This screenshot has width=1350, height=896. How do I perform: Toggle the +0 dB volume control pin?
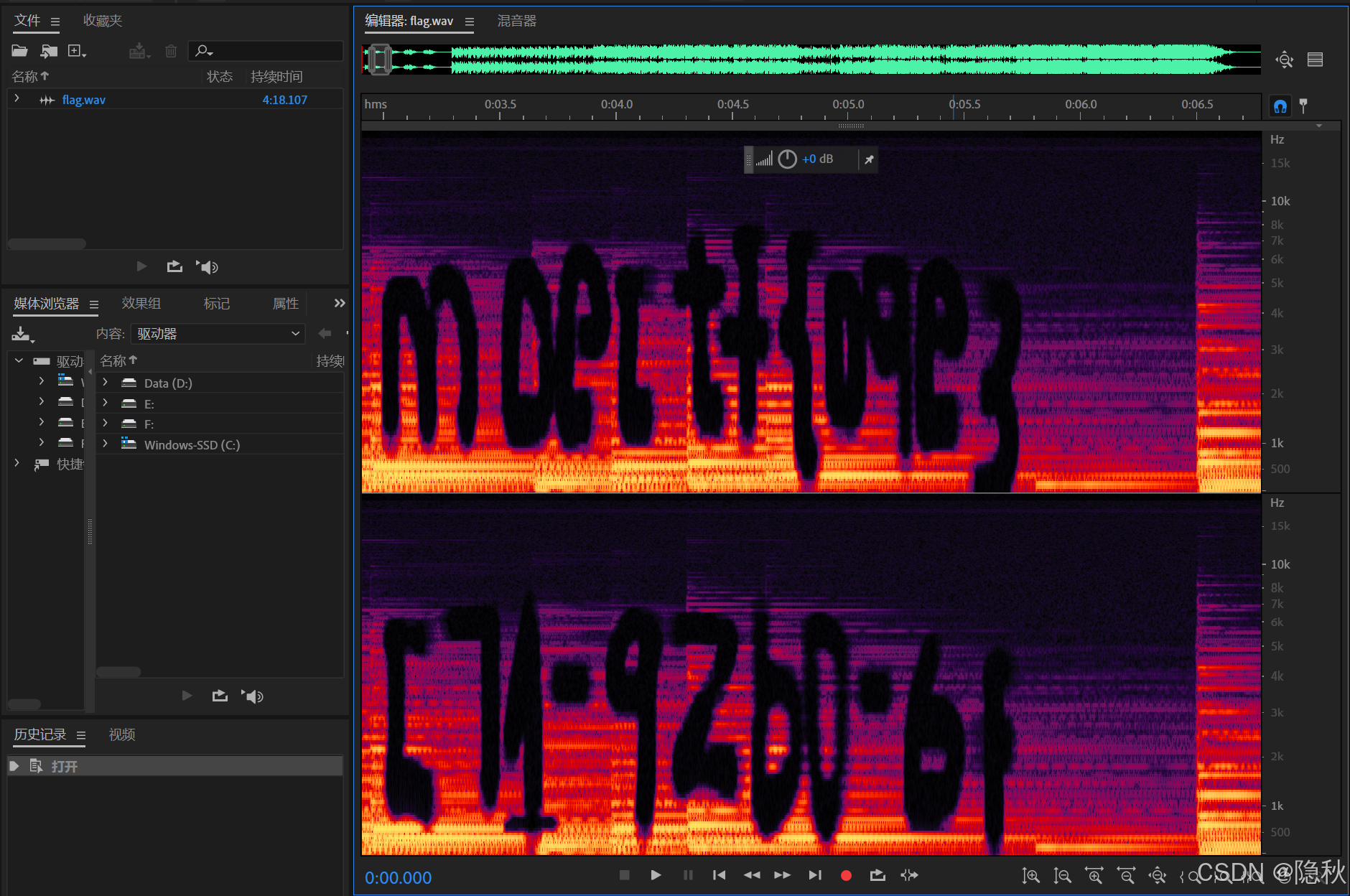coord(869,159)
